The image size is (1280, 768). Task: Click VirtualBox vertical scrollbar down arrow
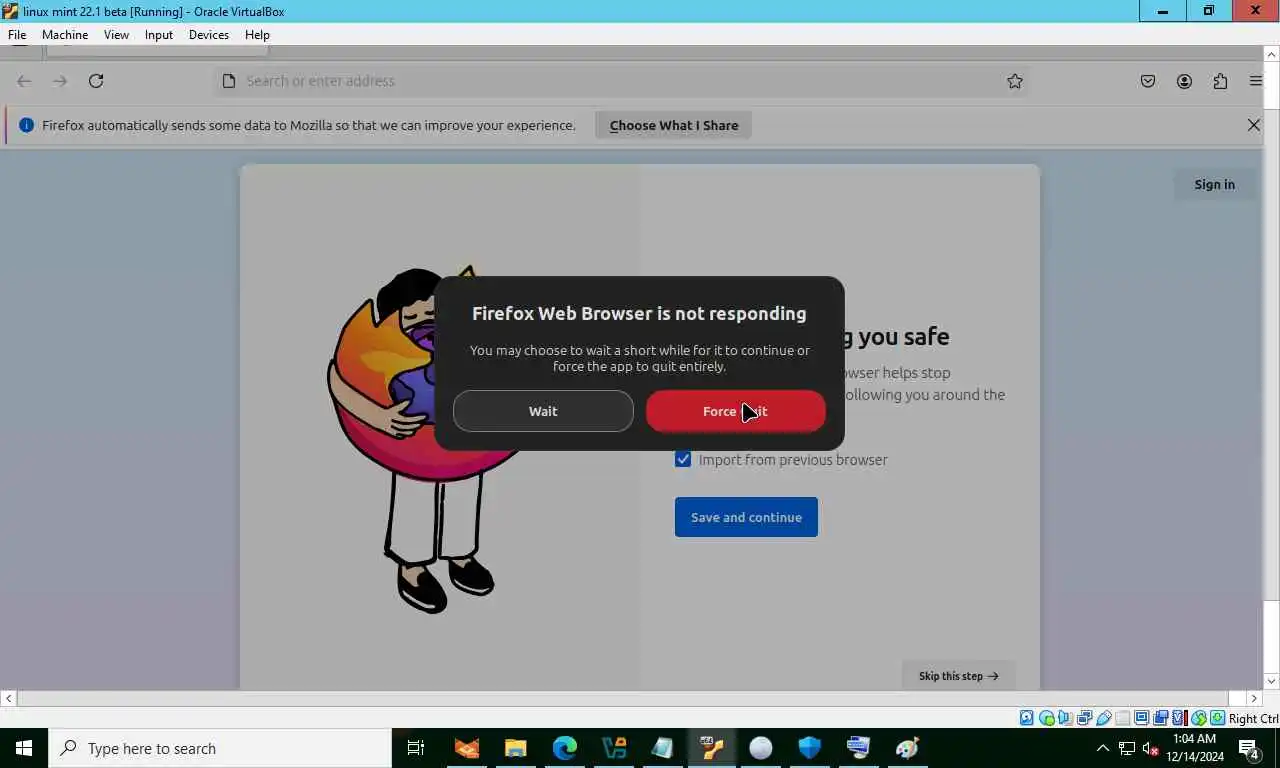tap(1271, 681)
